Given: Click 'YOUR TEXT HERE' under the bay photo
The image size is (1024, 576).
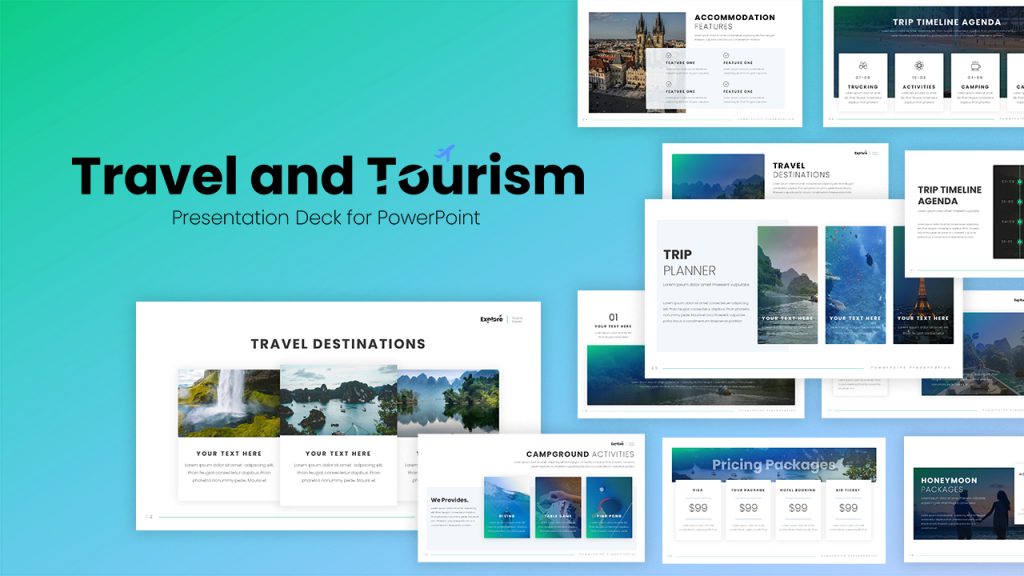Looking at the screenshot, I should (338, 453).
